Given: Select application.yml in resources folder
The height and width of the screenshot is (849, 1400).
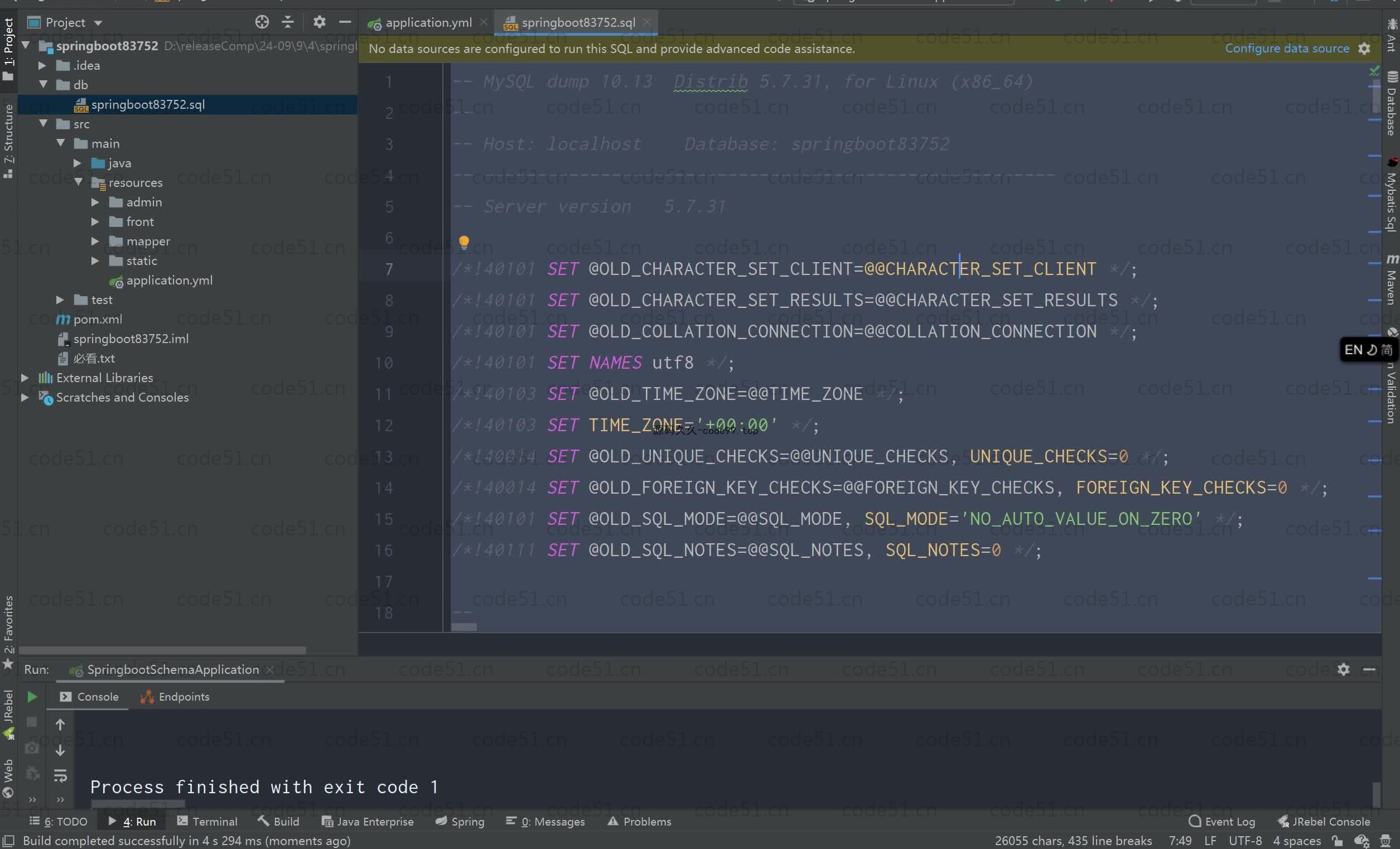Looking at the screenshot, I should click(170, 280).
